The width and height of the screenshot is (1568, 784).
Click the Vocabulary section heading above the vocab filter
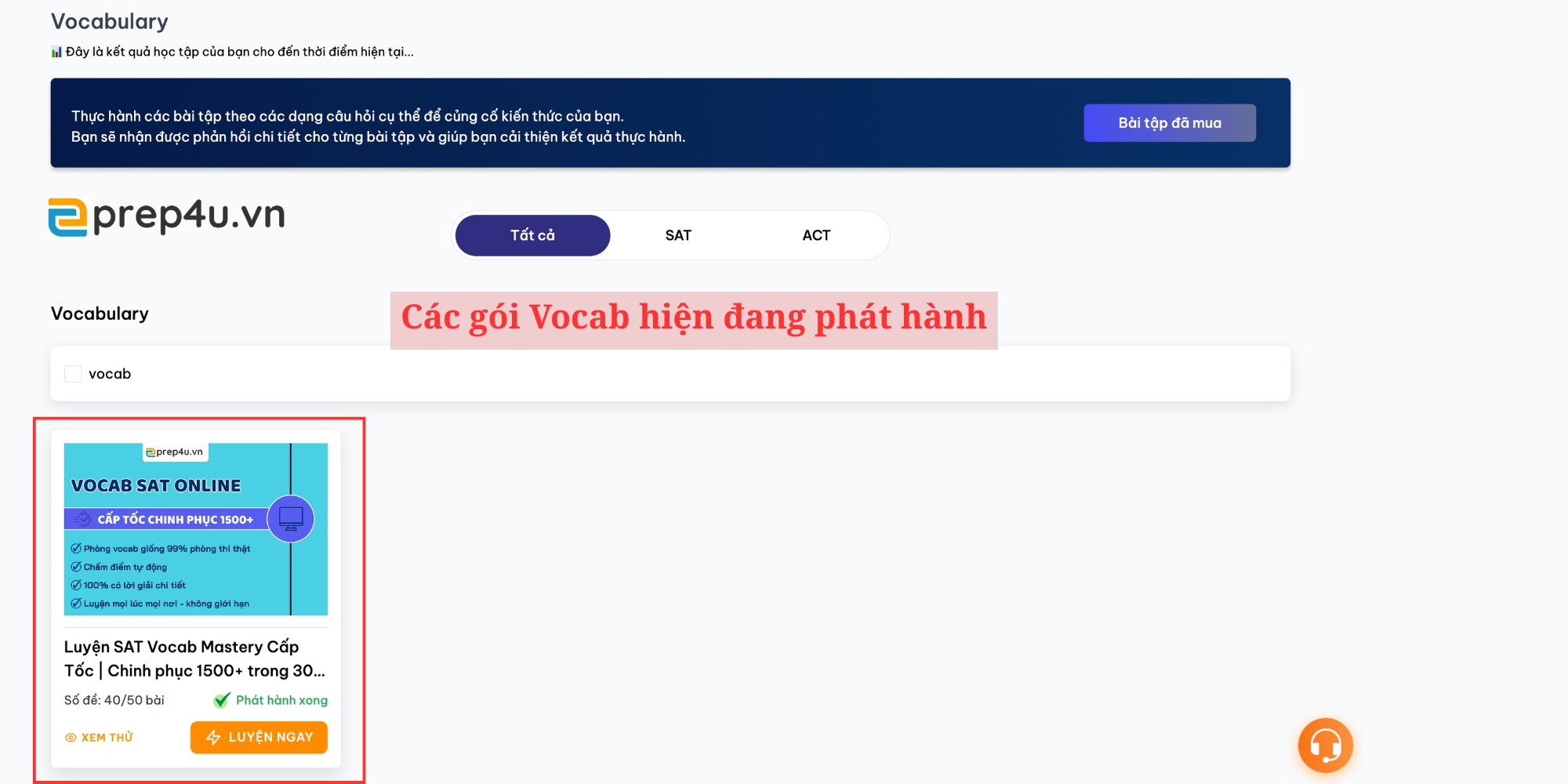pos(100,314)
